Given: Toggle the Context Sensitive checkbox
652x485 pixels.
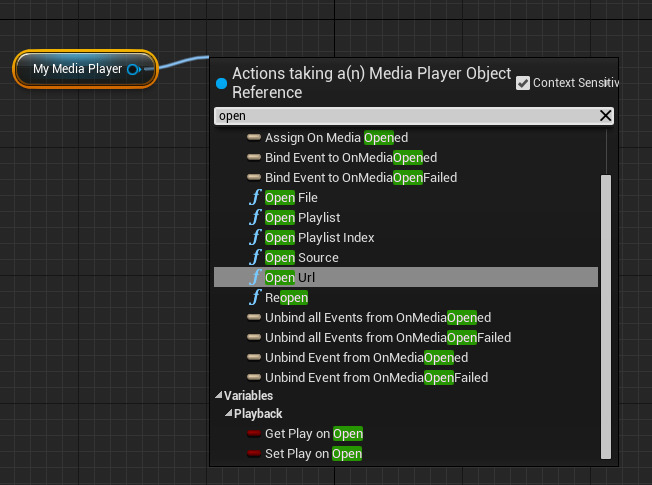Looking at the screenshot, I should click(x=523, y=83).
